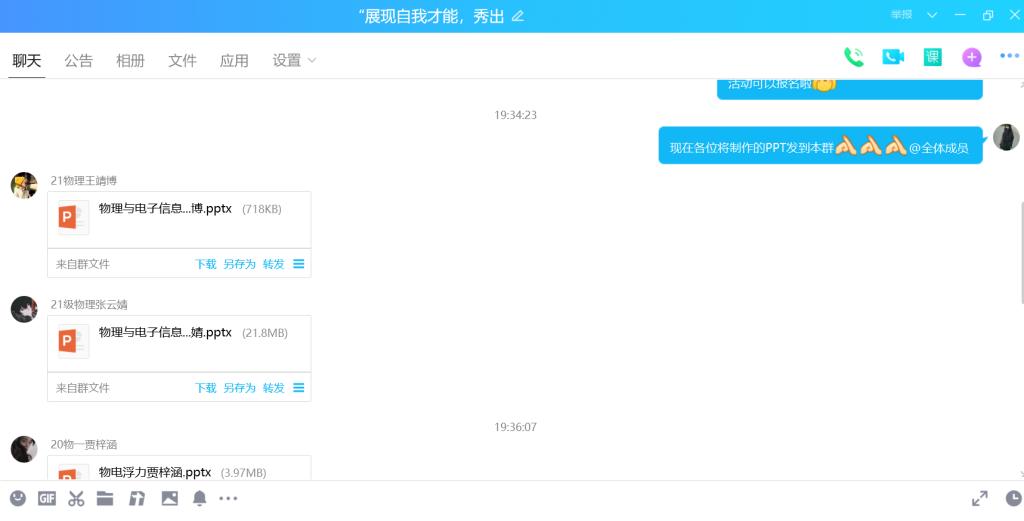Open message history clock icon
1024x521 pixels.
pyautogui.click(x=1014, y=499)
